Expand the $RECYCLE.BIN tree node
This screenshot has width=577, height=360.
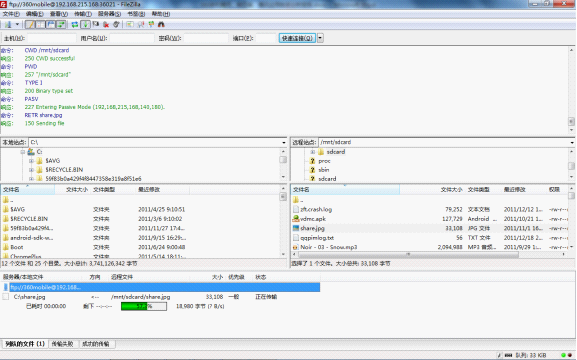31,170
